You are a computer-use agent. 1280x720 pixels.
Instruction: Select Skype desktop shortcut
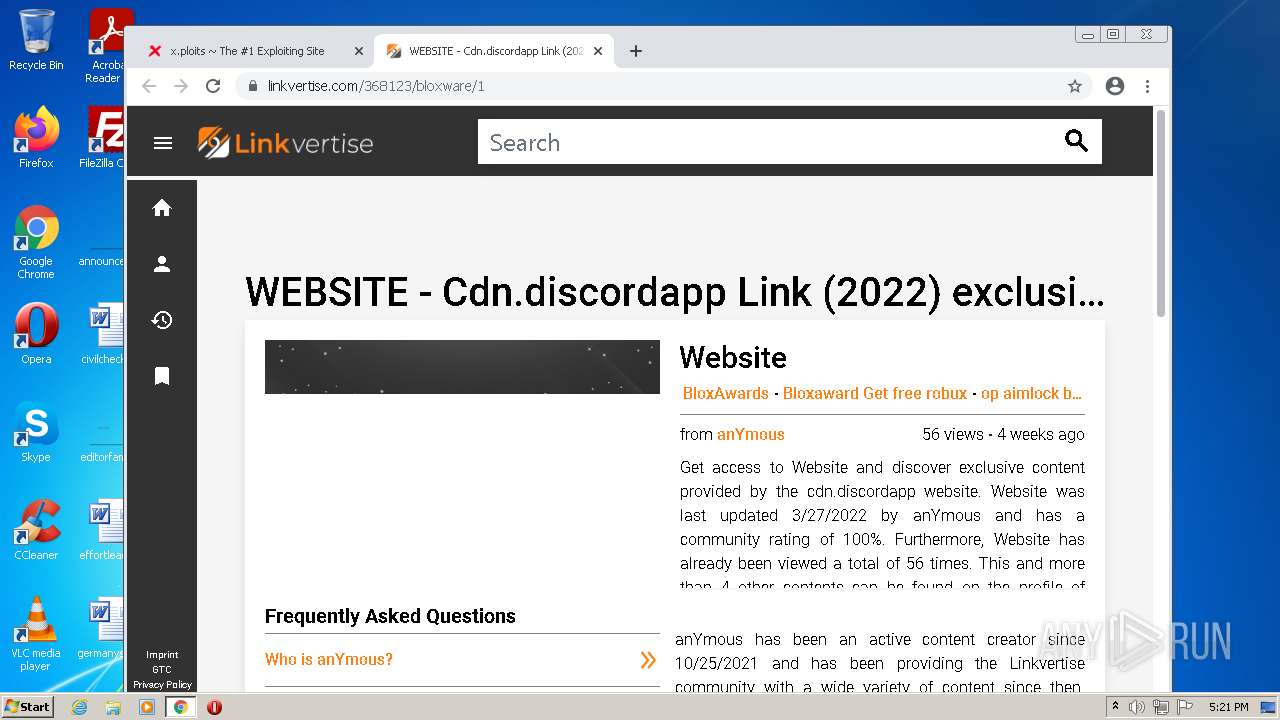[x=36, y=432]
